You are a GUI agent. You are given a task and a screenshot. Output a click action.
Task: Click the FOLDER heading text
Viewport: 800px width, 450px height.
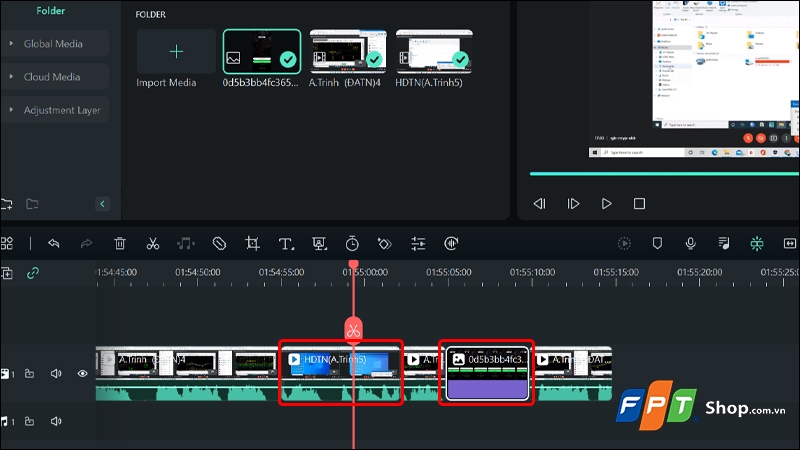pyautogui.click(x=151, y=15)
